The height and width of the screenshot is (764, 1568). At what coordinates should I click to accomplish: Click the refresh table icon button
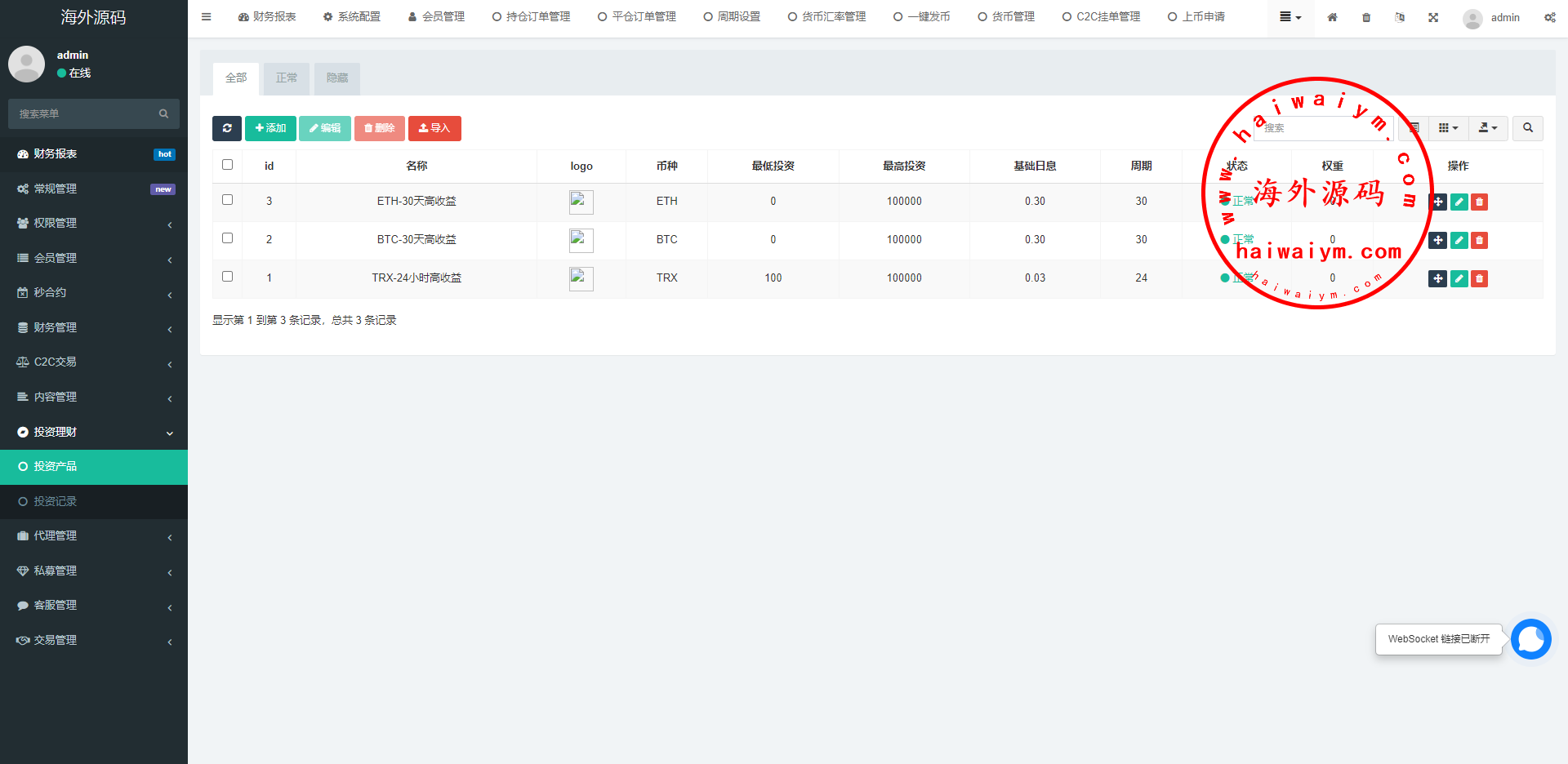(x=227, y=128)
